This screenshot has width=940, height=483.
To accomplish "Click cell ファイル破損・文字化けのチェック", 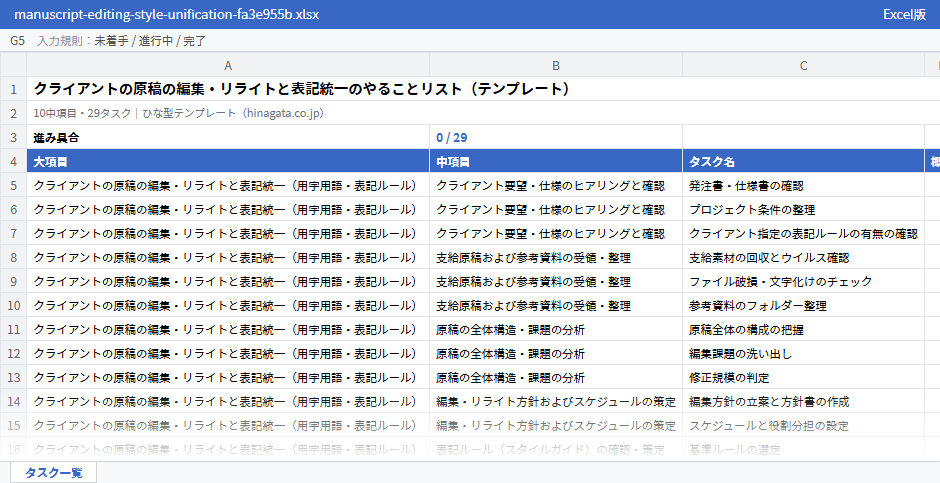I will pos(803,281).
